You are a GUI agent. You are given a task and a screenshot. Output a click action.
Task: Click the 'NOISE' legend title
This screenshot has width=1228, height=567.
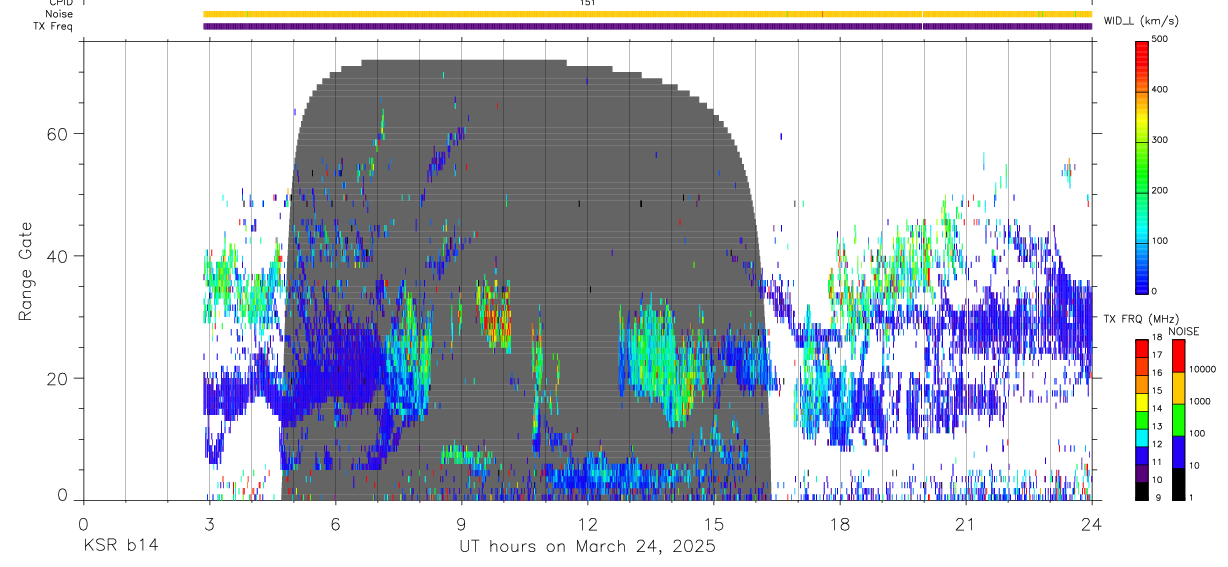(x=1184, y=331)
